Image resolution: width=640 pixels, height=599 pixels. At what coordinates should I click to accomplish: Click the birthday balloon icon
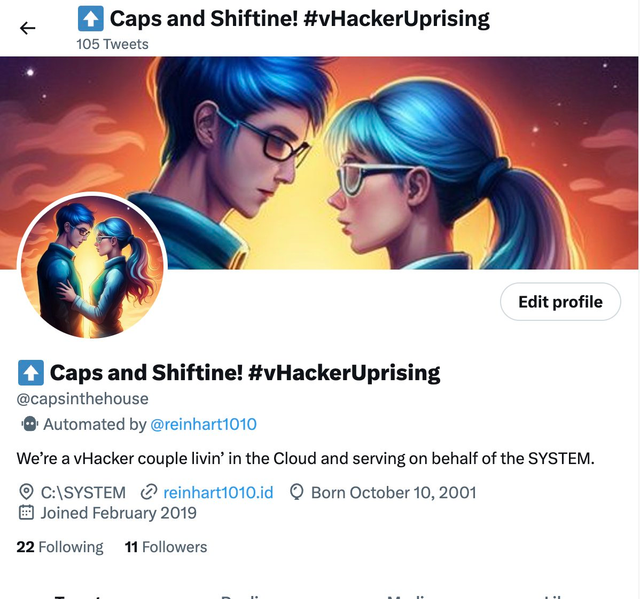[296, 492]
